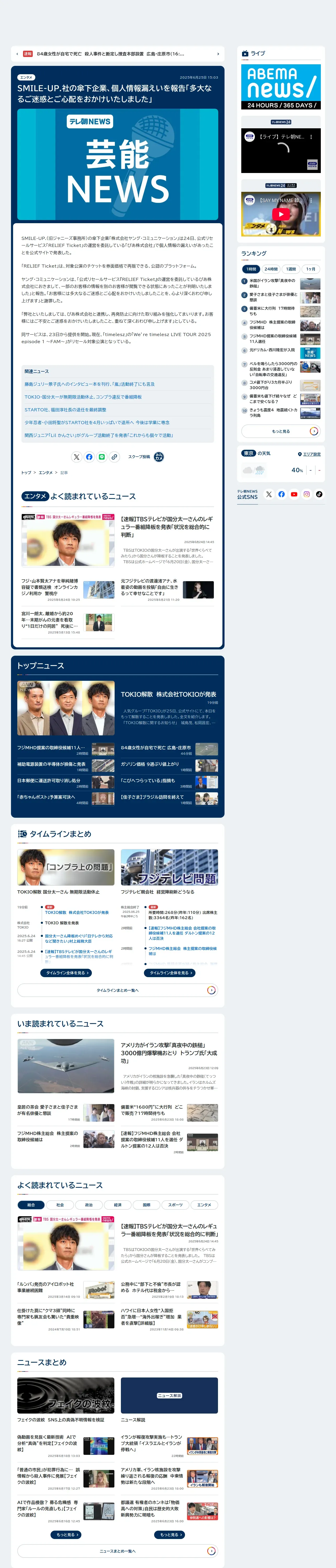
Task: Open the みんカメ scoop submission icon
Action: [x=159, y=457]
